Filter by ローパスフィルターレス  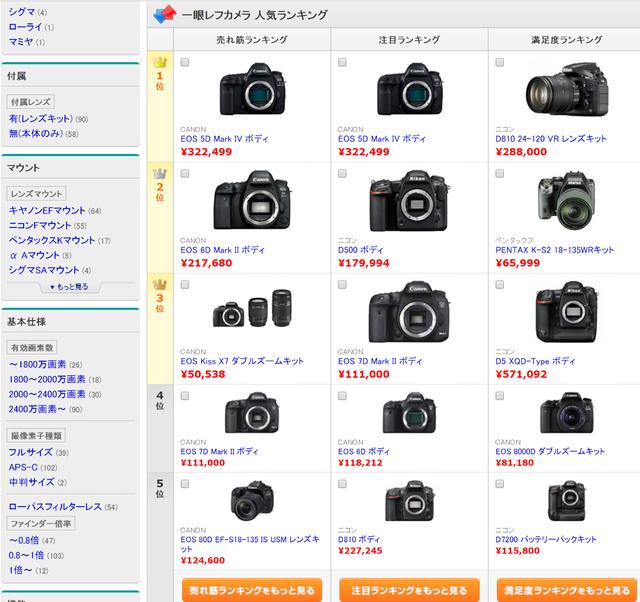(x=55, y=507)
